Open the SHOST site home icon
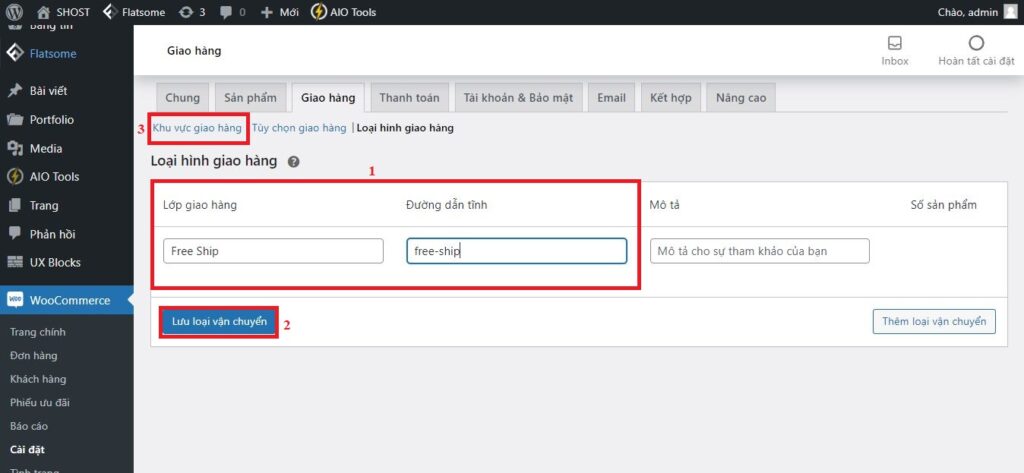The image size is (1024, 473). [43, 12]
